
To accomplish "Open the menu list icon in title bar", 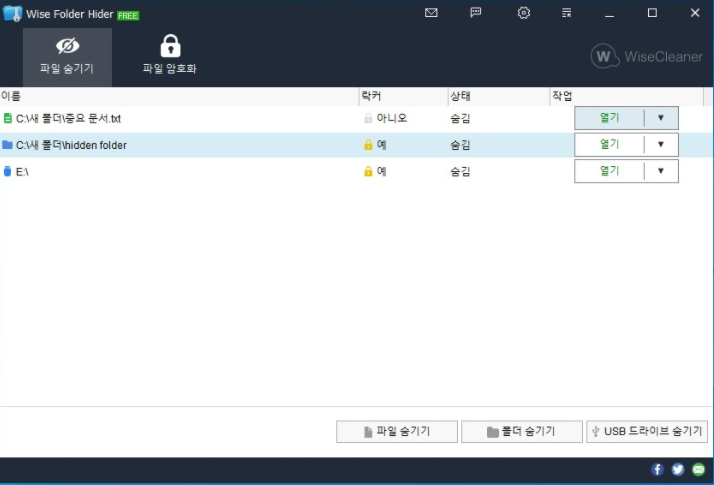I will point(566,13).
